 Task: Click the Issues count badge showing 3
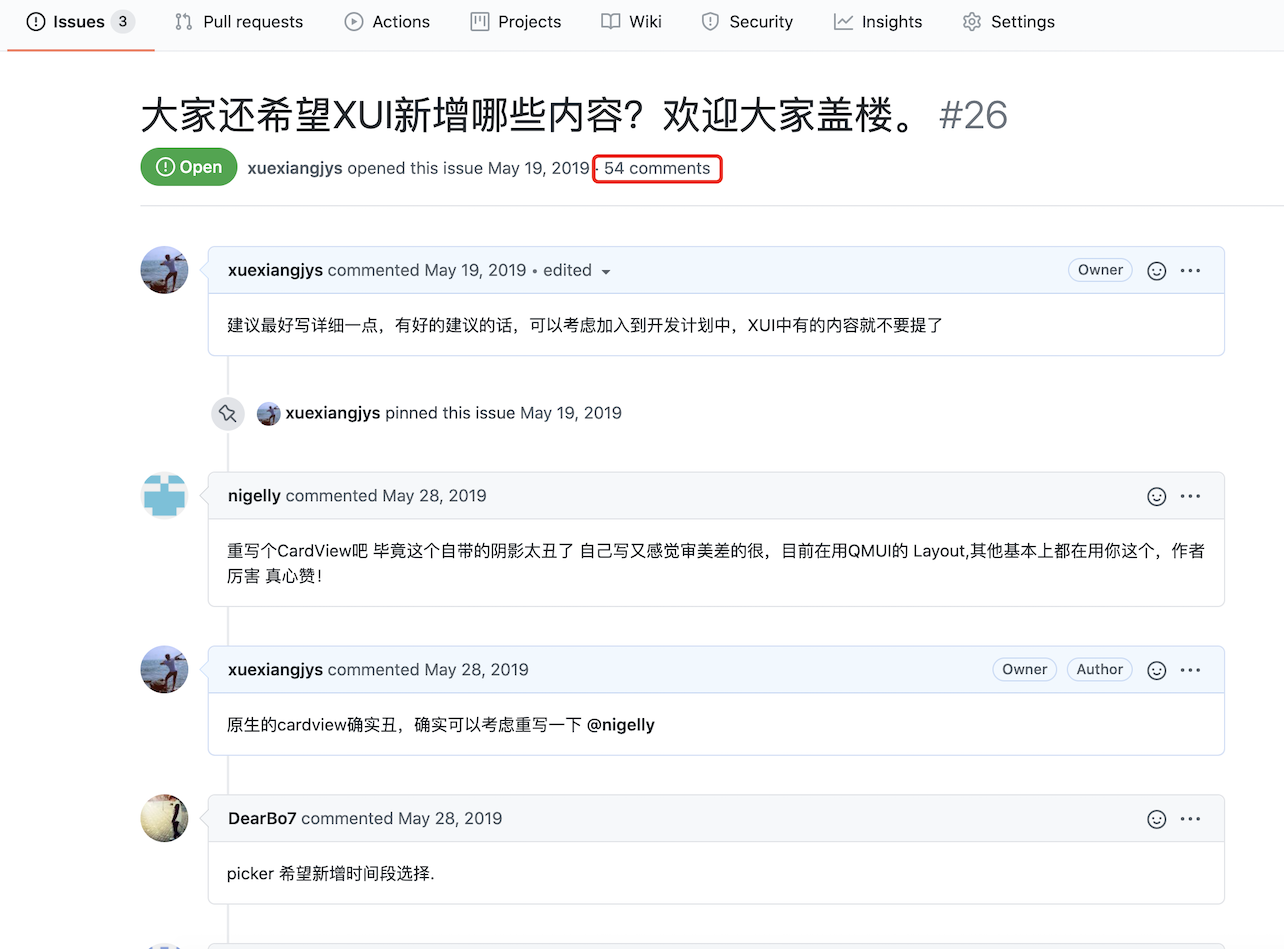[123, 22]
